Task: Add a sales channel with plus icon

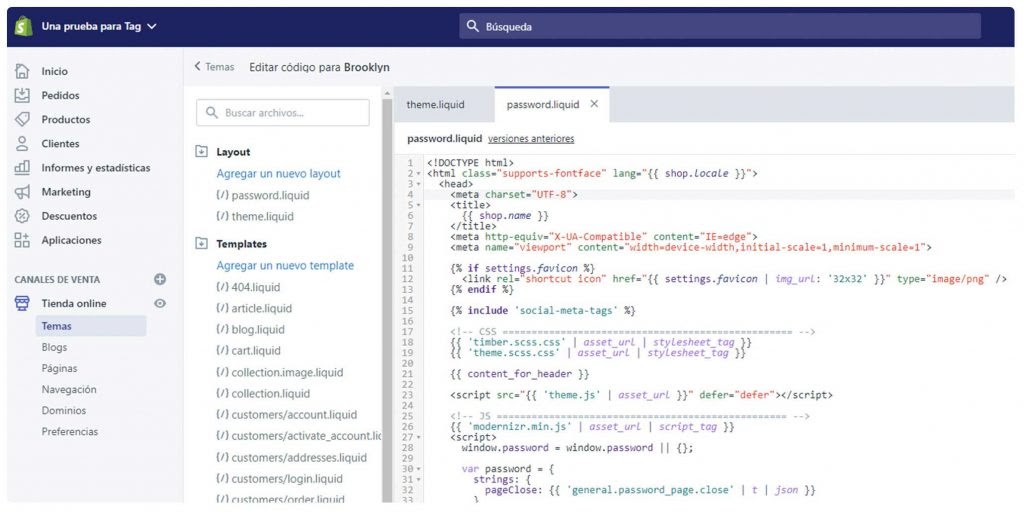Action: (160, 279)
